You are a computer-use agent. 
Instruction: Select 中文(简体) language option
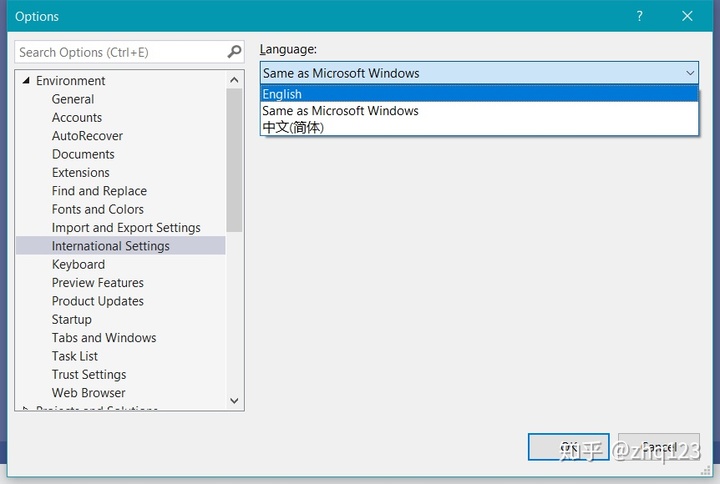(x=479, y=127)
